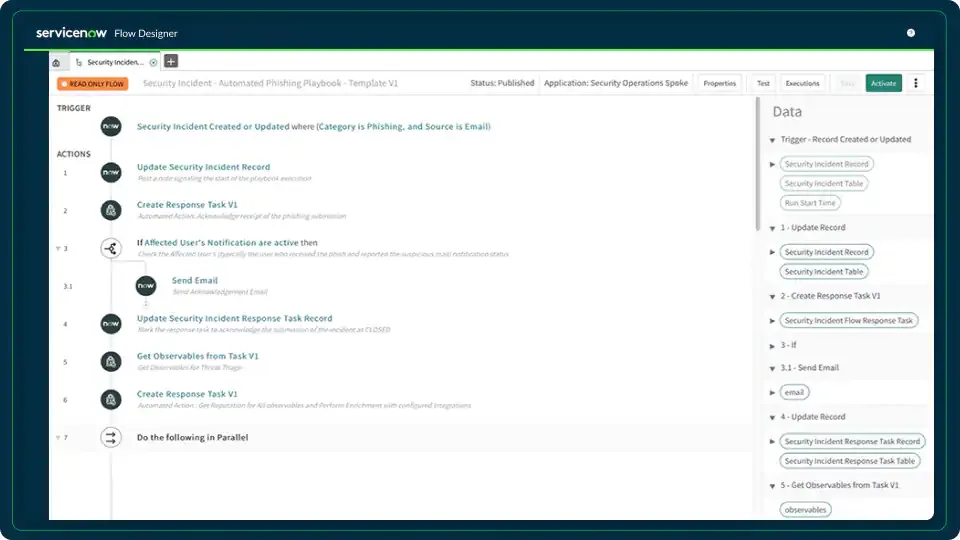Open step 2 Create Response Task V1
Viewport: 960px width, 540px height.
coord(187,205)
